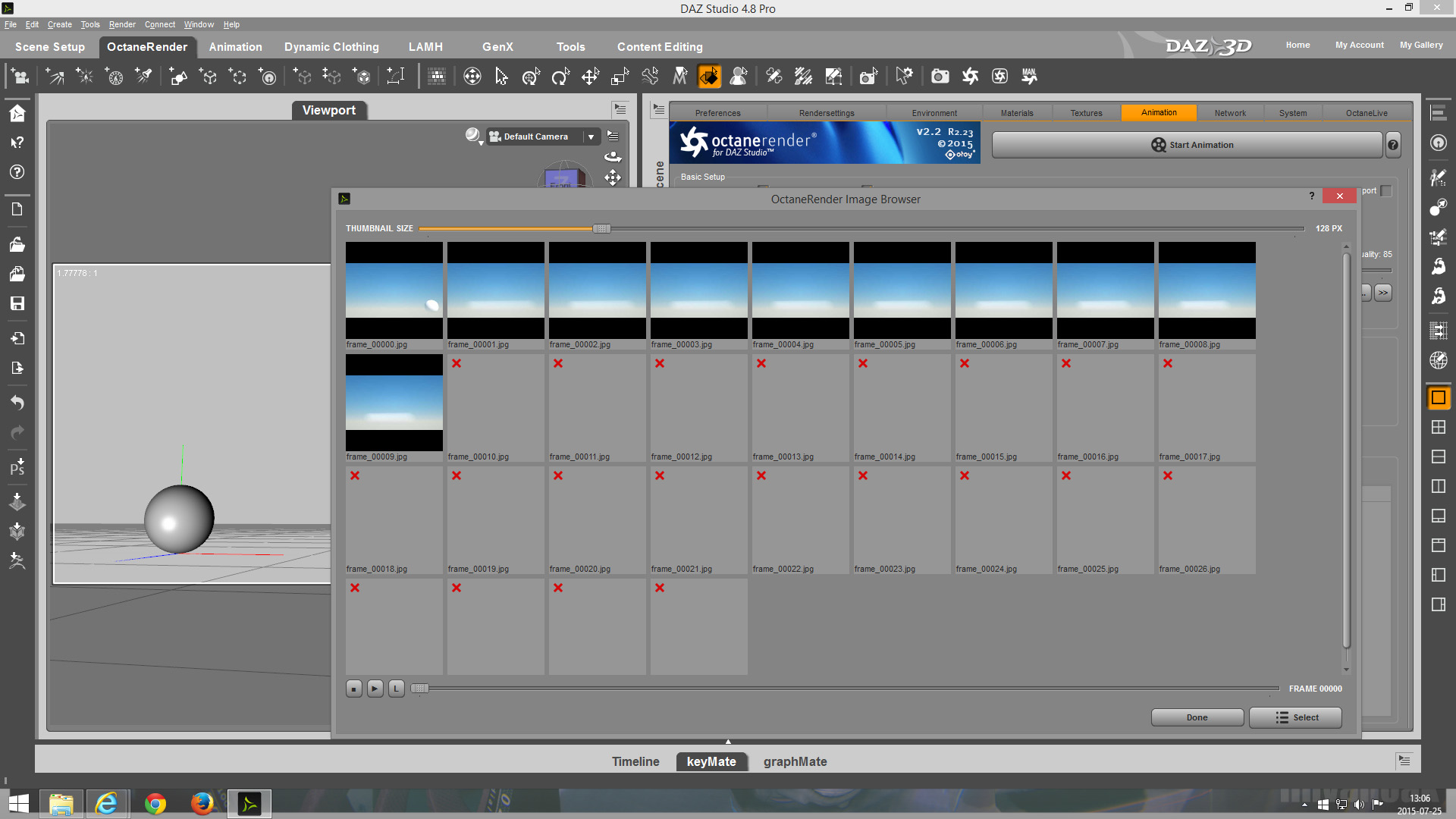This screenshot has width=1456, height=819.
Task: Select the Universal manipulator tool icon
Action: pos(531,77)
